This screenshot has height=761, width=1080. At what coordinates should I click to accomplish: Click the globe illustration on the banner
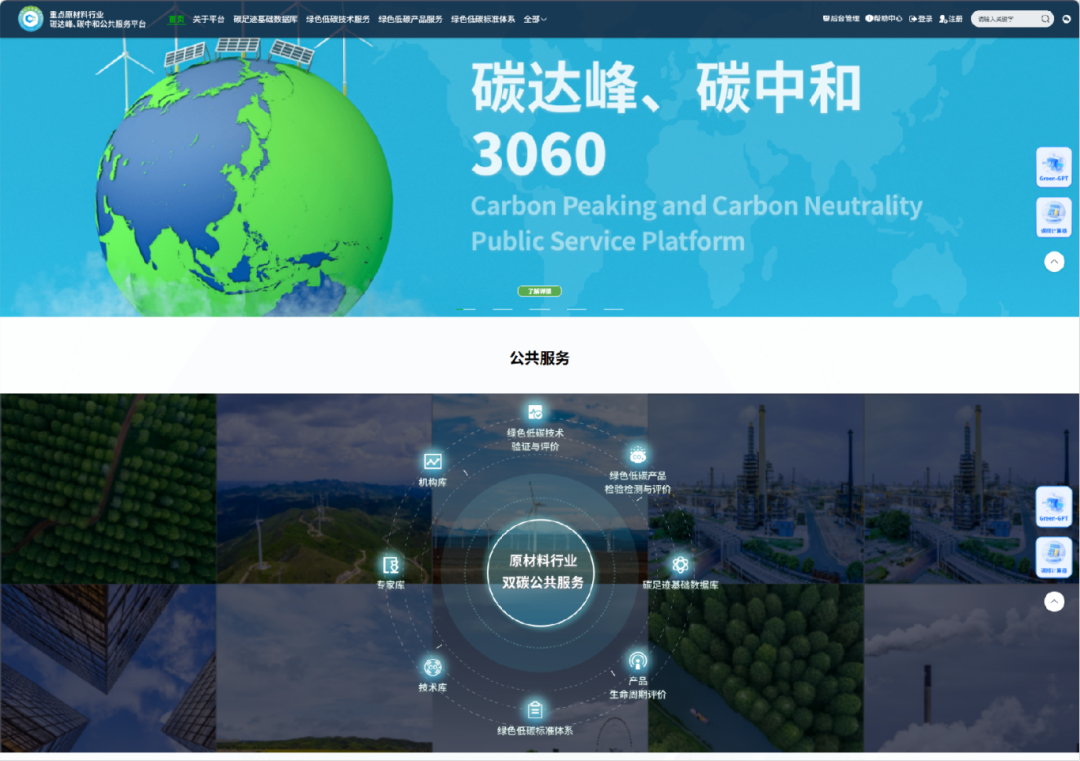(x=245, y=186)
